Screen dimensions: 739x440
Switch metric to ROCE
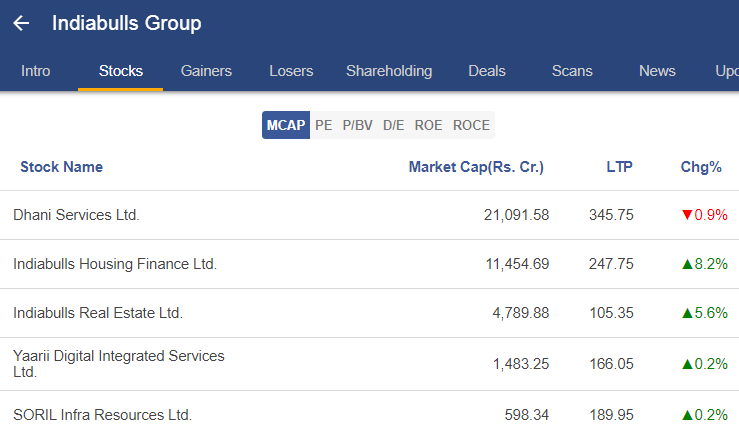471,125
